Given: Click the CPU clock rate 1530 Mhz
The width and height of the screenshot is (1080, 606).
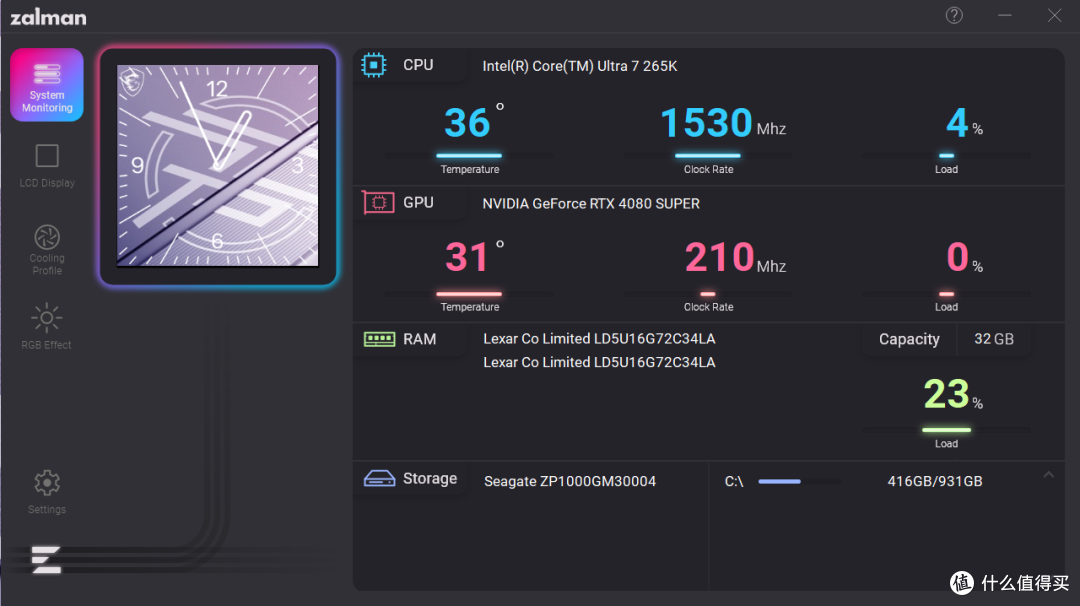Looking at the screenshot, I should (723, 123).
